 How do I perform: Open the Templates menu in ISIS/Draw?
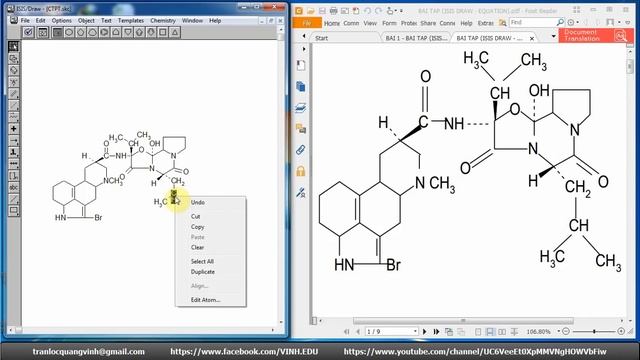click(x=131, y=20)
